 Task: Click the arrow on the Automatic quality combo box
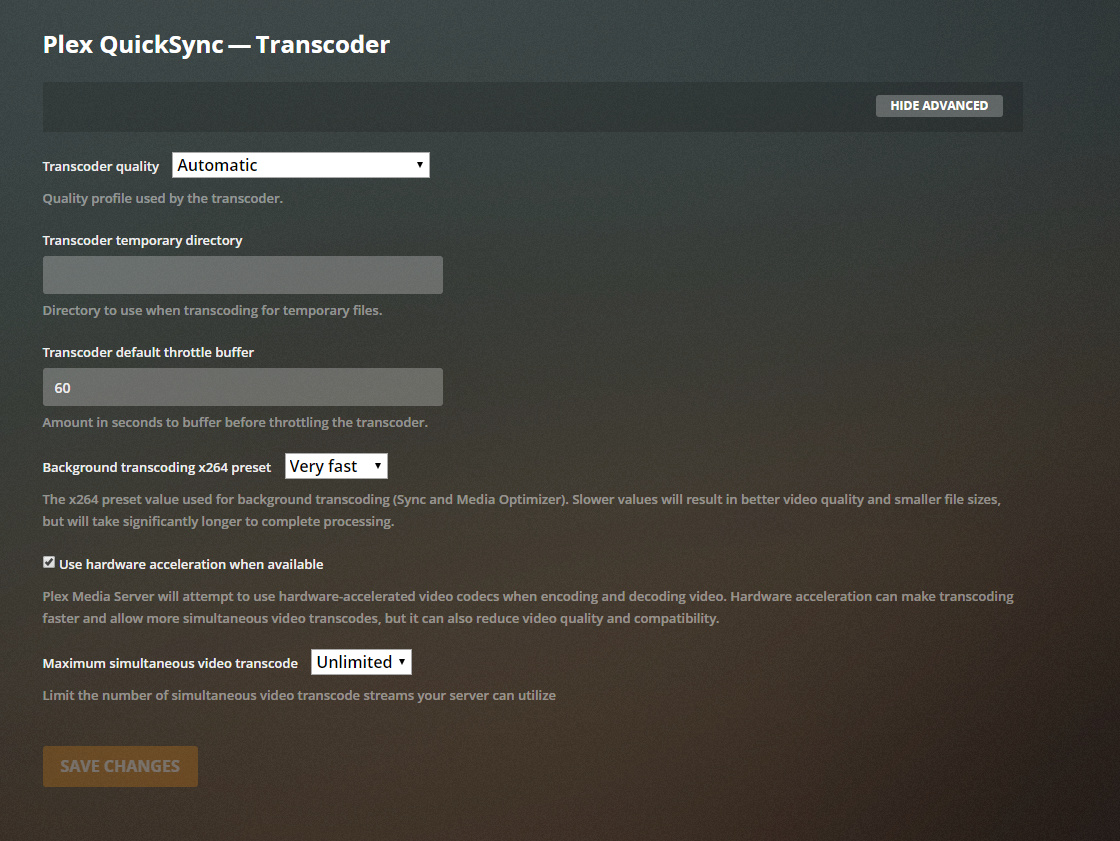pos(419,165)
